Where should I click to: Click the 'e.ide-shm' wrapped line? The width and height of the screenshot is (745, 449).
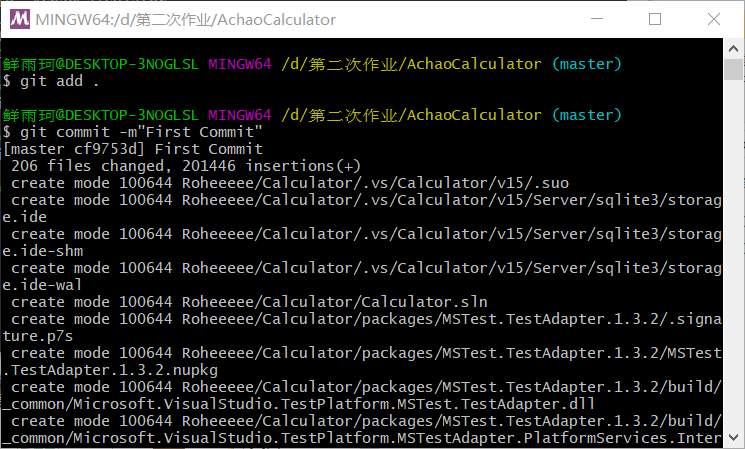[43, 251]
